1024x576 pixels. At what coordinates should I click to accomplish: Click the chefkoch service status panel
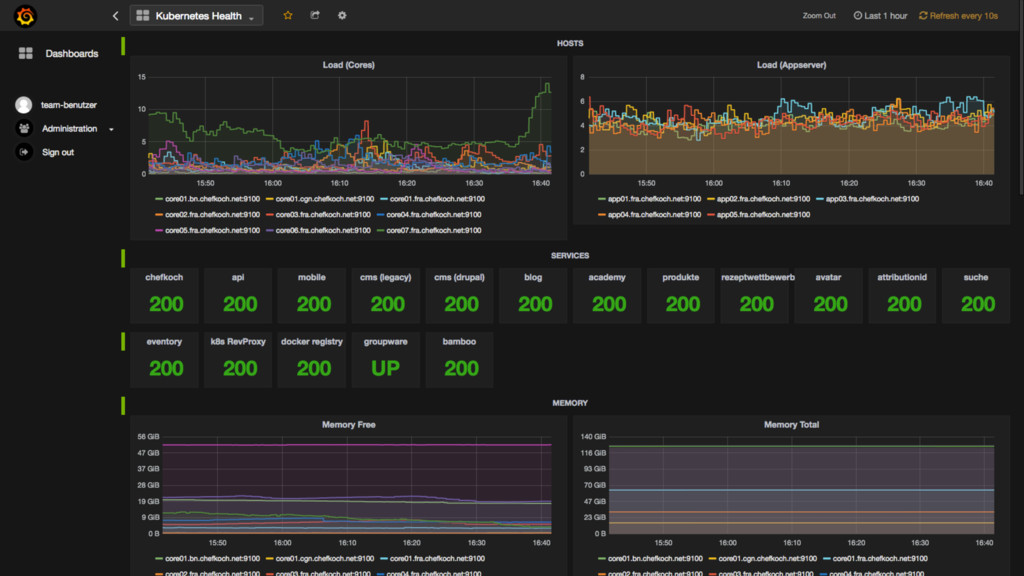coord(164,295)
